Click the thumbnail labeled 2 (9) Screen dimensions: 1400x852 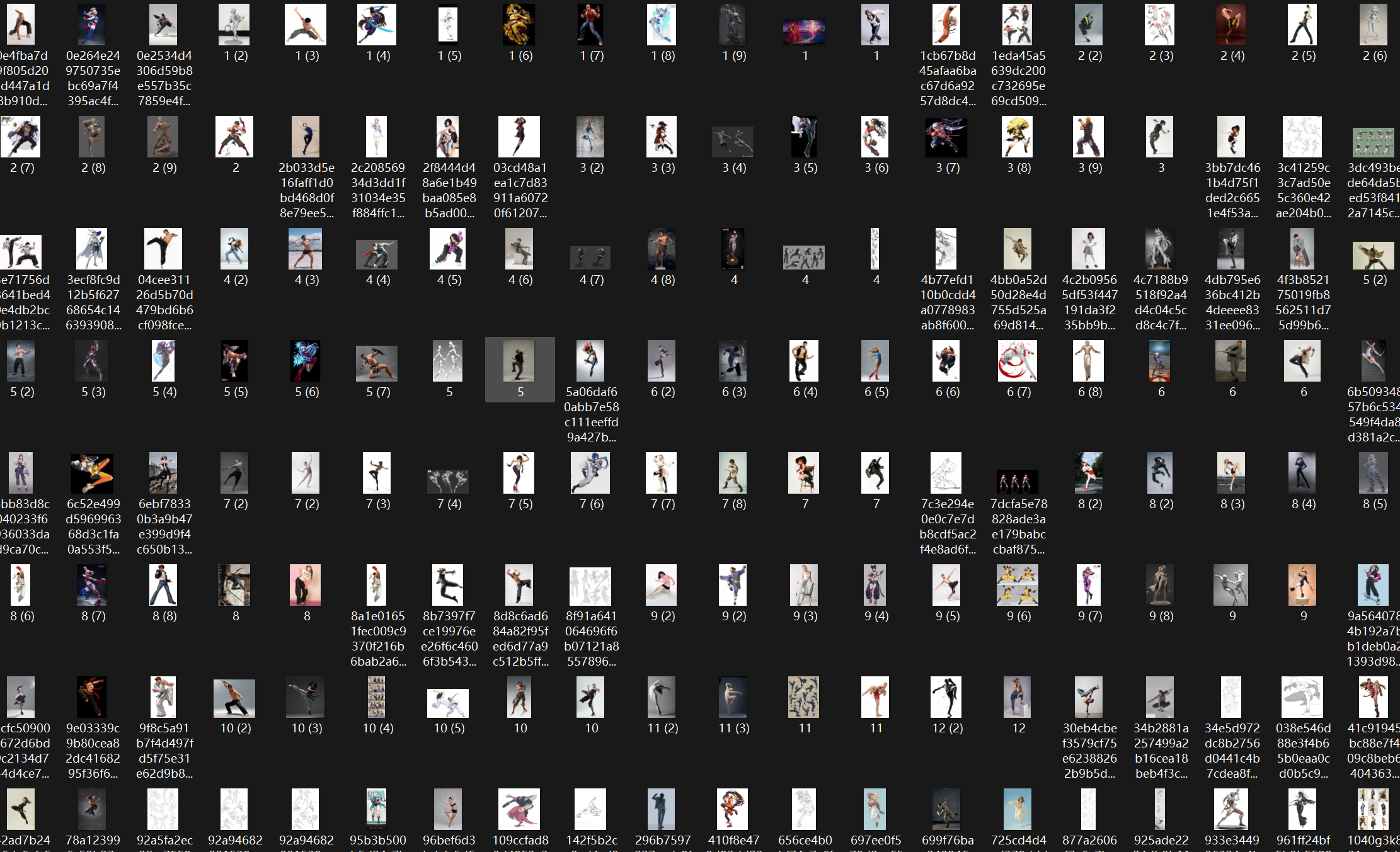(163, 144)
